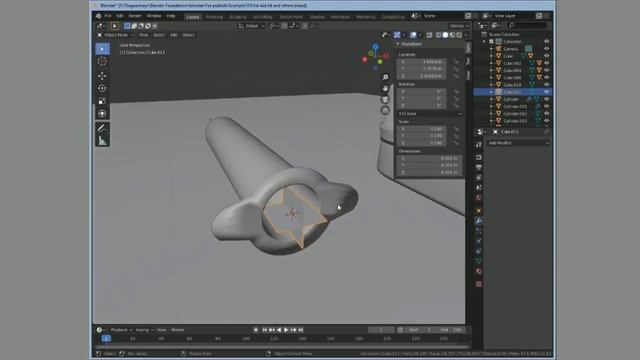640x360 pixels.
Task: Open the Window menu
Action: [x=154, y=16]
